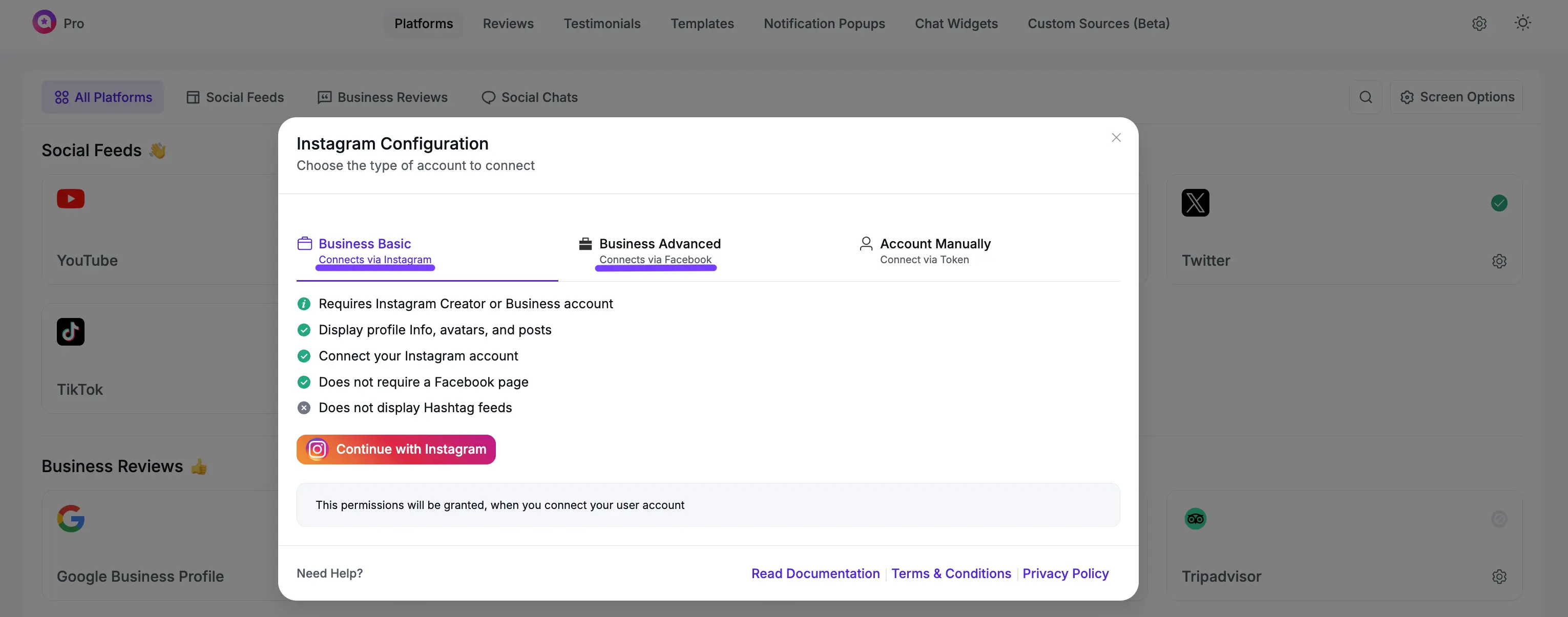Open Read Documentation link
This screenshot has width=1568, height=617.
coord(815,573)
